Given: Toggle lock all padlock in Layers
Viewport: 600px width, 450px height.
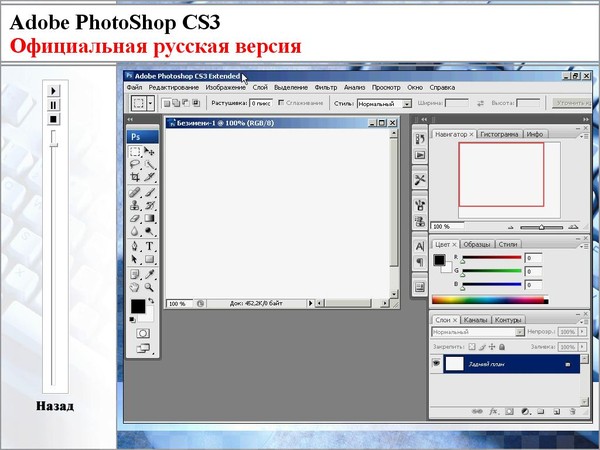Looking at the screenshot, I should pyautogui.click(x=502, y=347).
